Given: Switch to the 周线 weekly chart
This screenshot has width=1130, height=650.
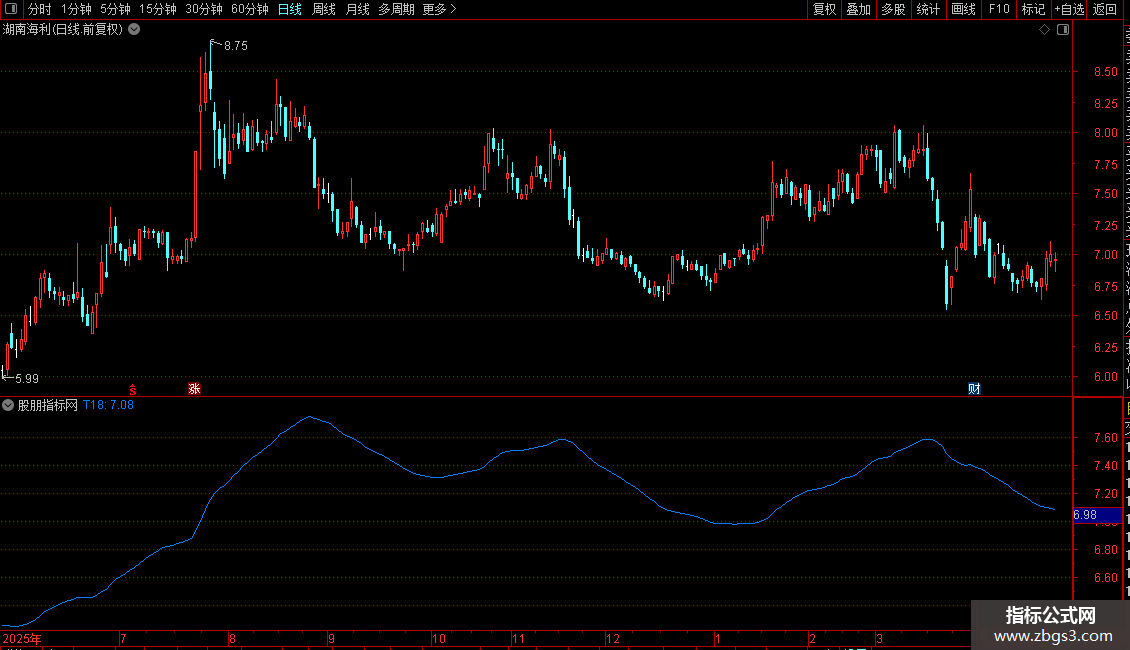Looking at the screenshot, I should coord(324,9).
